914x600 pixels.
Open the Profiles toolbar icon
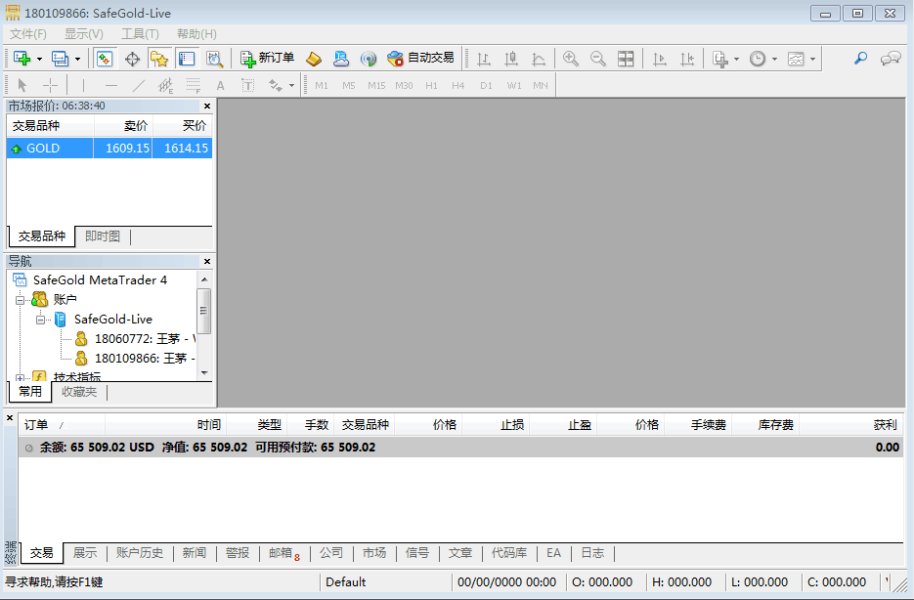59,58
